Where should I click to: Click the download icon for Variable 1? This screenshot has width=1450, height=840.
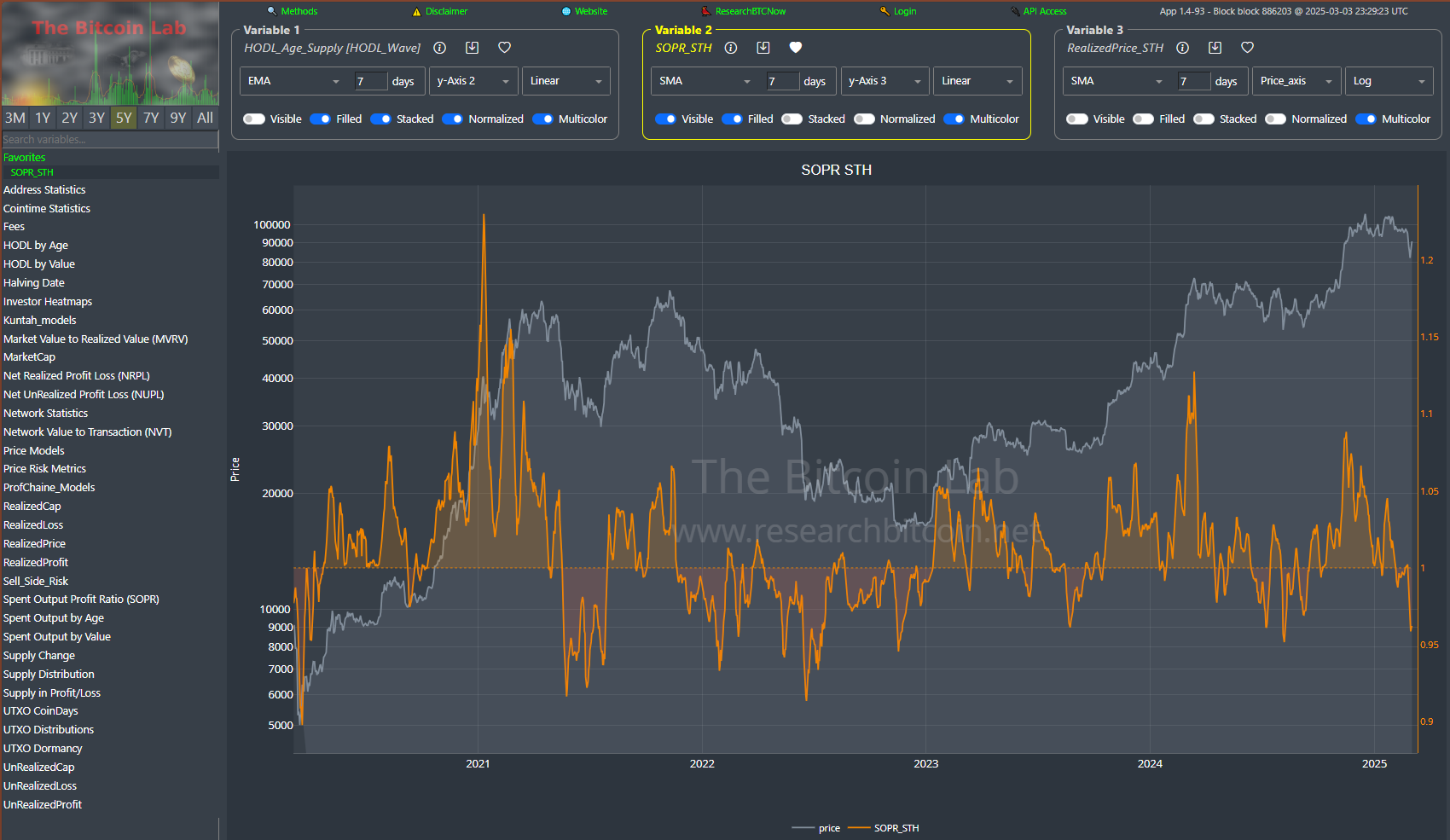pos(472,48)
